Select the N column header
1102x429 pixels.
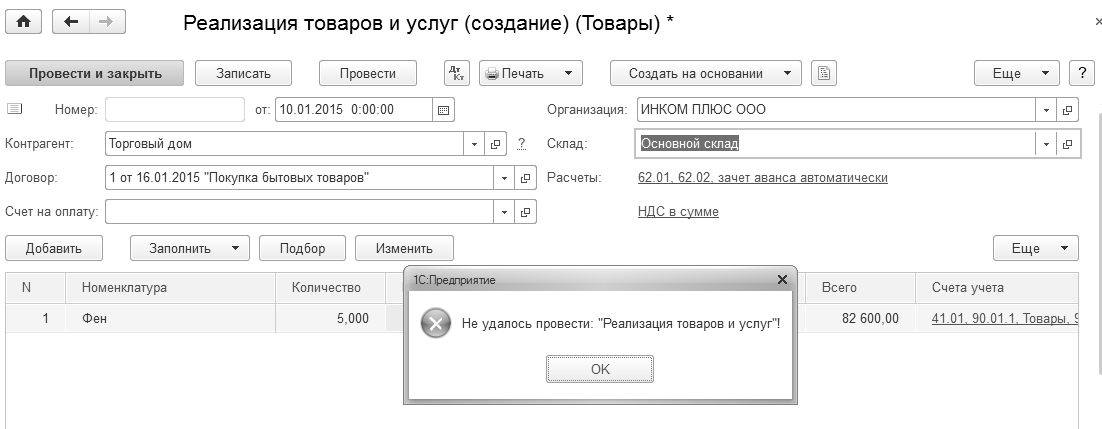(x=35, y=288)
